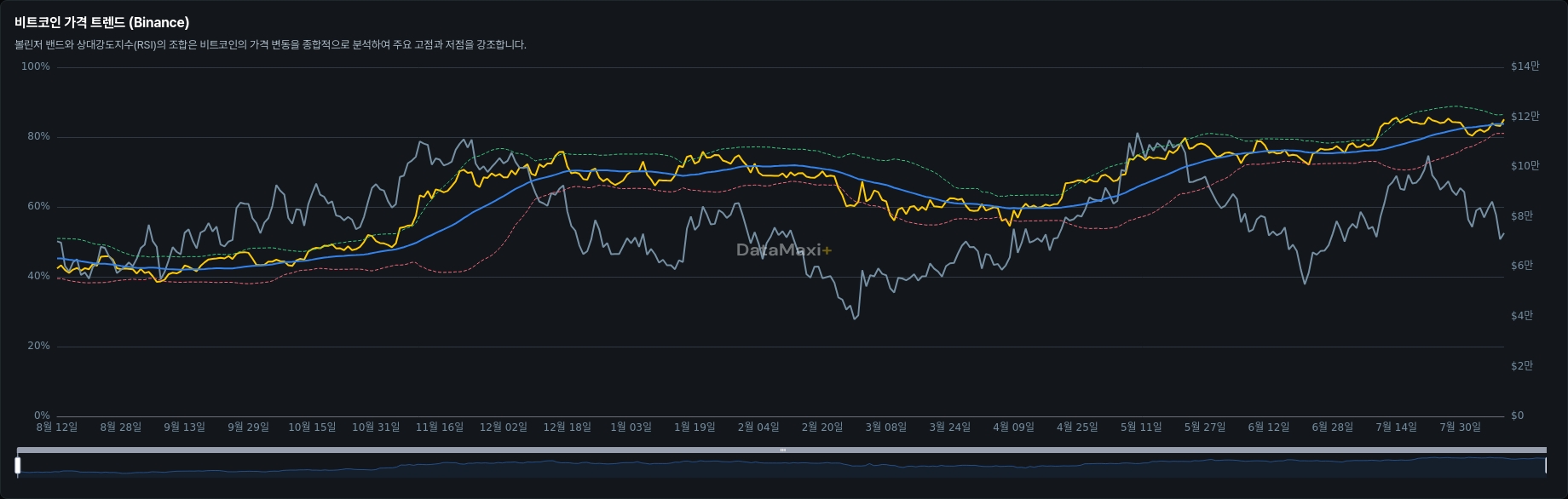
Task: Click the 6월 12일 date label
Action: [1269, 427]
